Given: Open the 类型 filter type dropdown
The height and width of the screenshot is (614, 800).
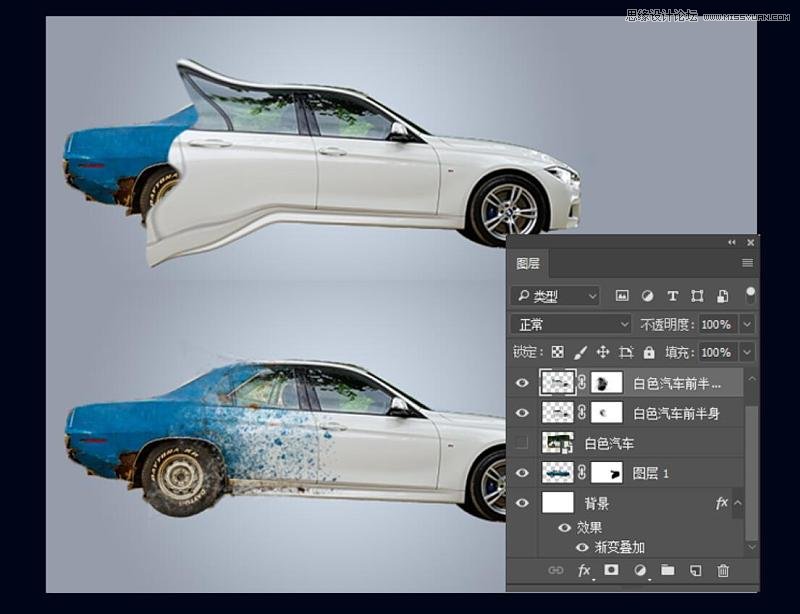Looking at the screenshot, I should 555,296.
